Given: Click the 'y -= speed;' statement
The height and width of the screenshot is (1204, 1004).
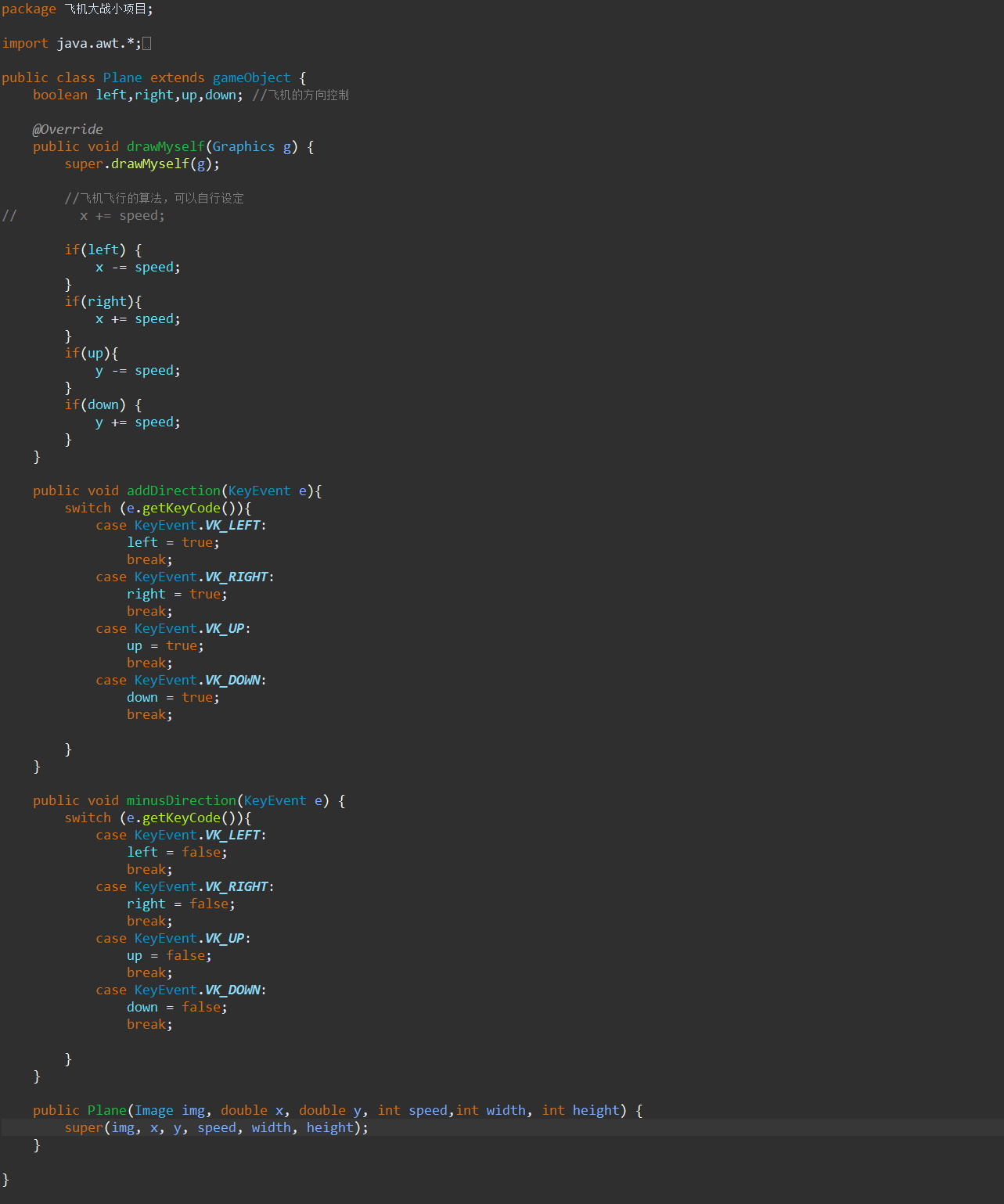Looking at the screenshot, I should click(139, 371).
